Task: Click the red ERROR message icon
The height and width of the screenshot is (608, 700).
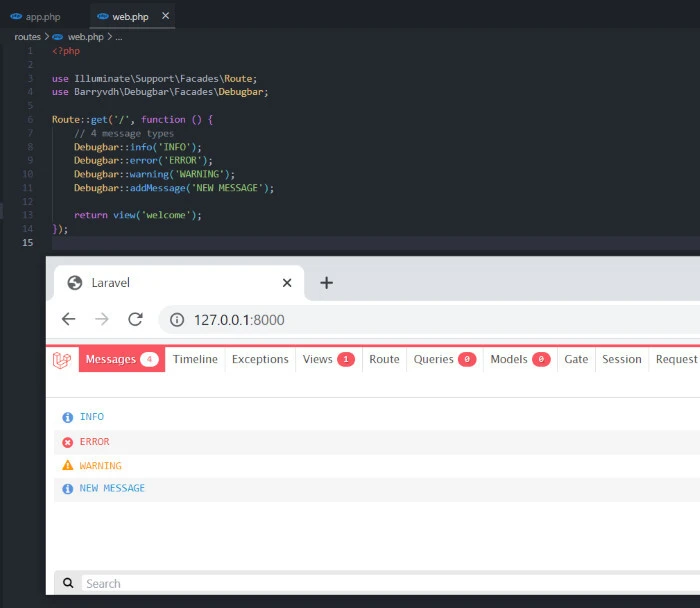Action: [68, 442]
